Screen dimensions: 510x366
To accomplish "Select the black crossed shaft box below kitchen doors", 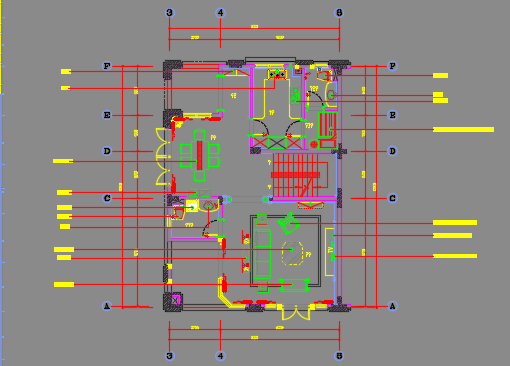I will 277,143.
